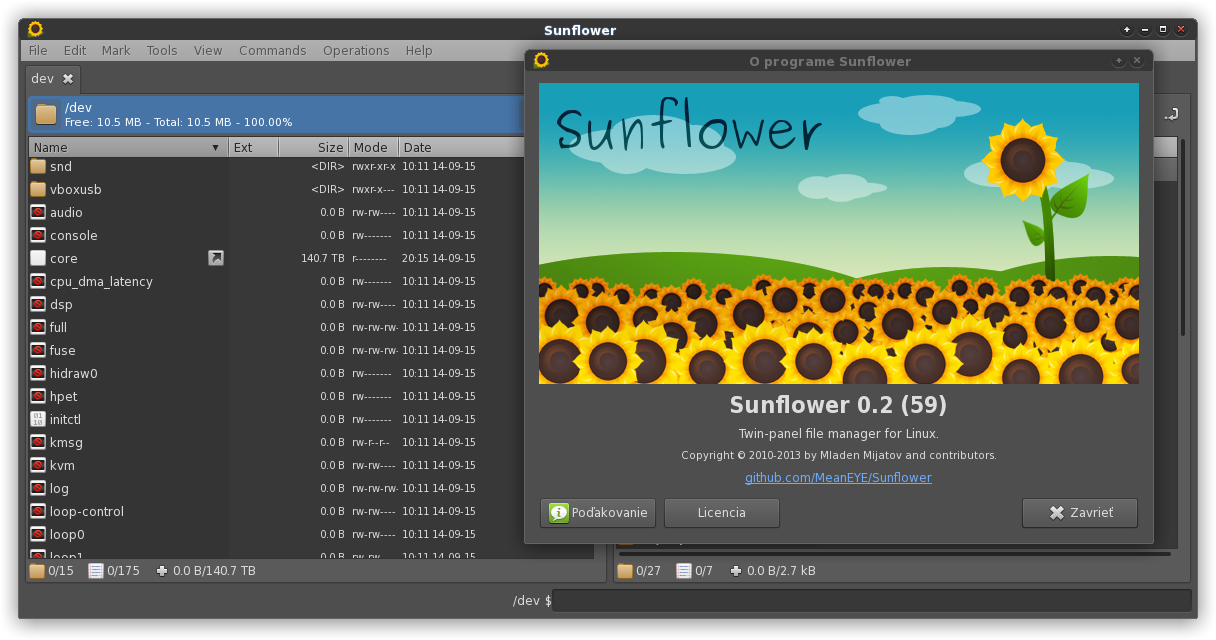
Task: Click the binary file icon of initctl
Action: pos(38,419)
